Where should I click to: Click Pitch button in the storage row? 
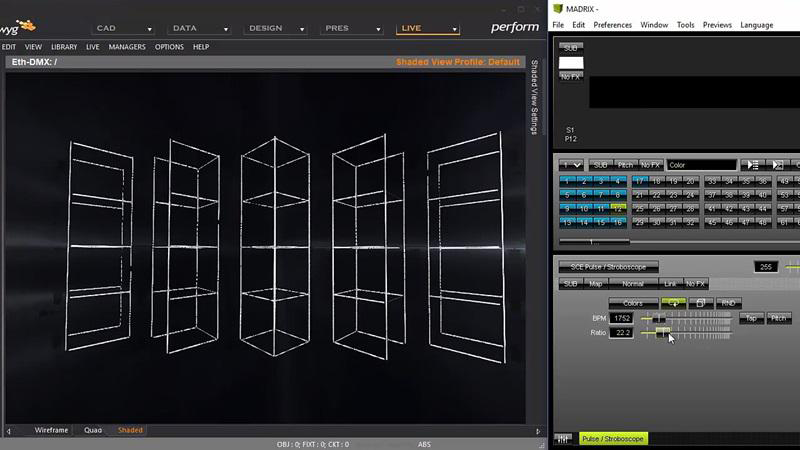(624, 165)
